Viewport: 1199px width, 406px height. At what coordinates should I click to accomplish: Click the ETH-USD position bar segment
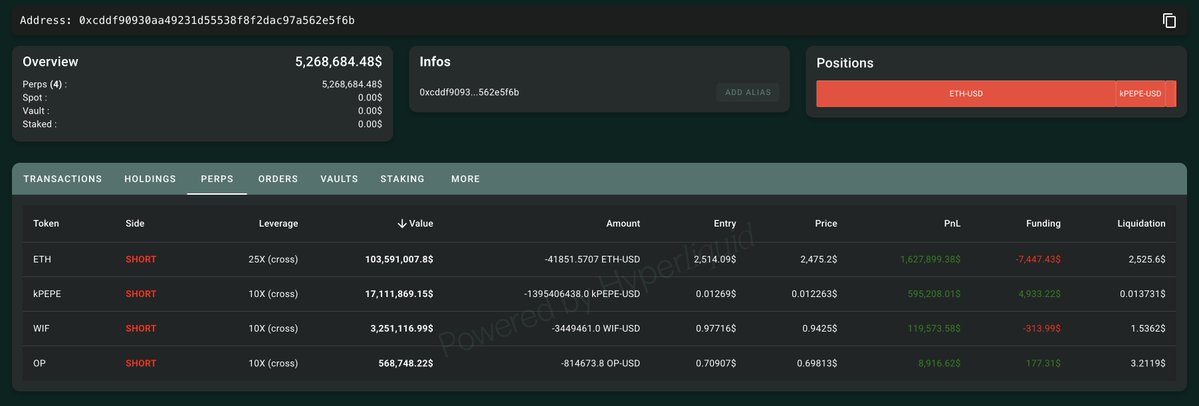(965, 94)
